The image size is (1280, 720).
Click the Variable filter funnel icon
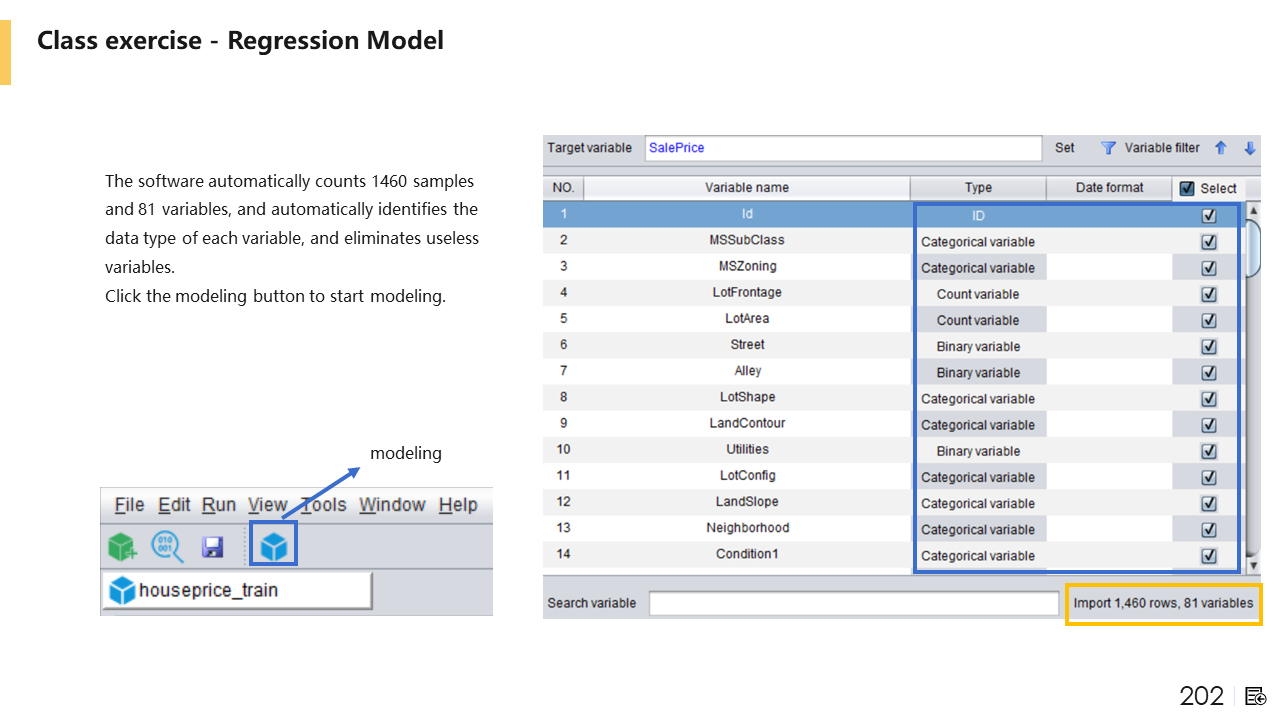pyautogui.click(x=1108, y=148)
